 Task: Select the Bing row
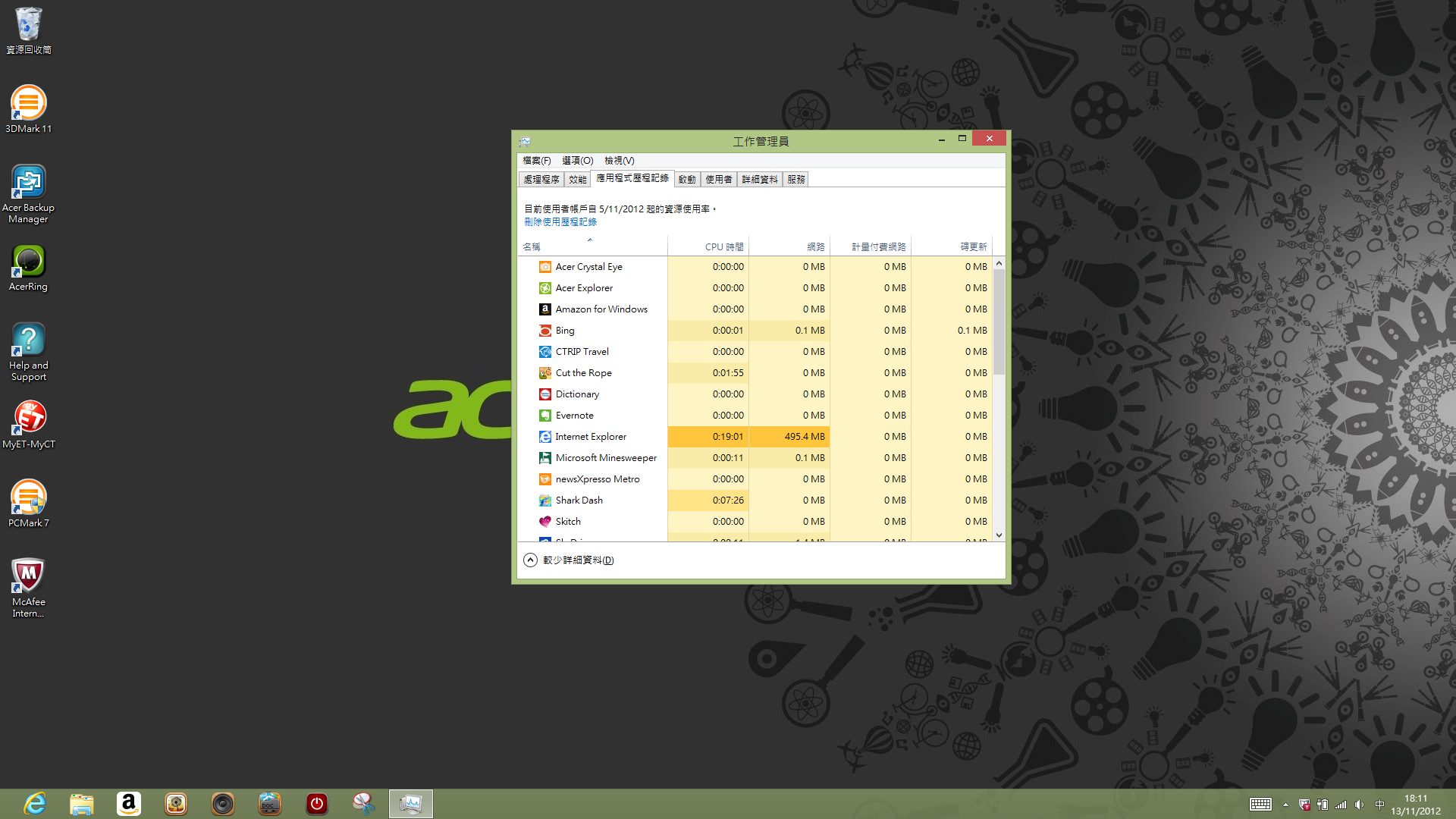tap(755, 331)
